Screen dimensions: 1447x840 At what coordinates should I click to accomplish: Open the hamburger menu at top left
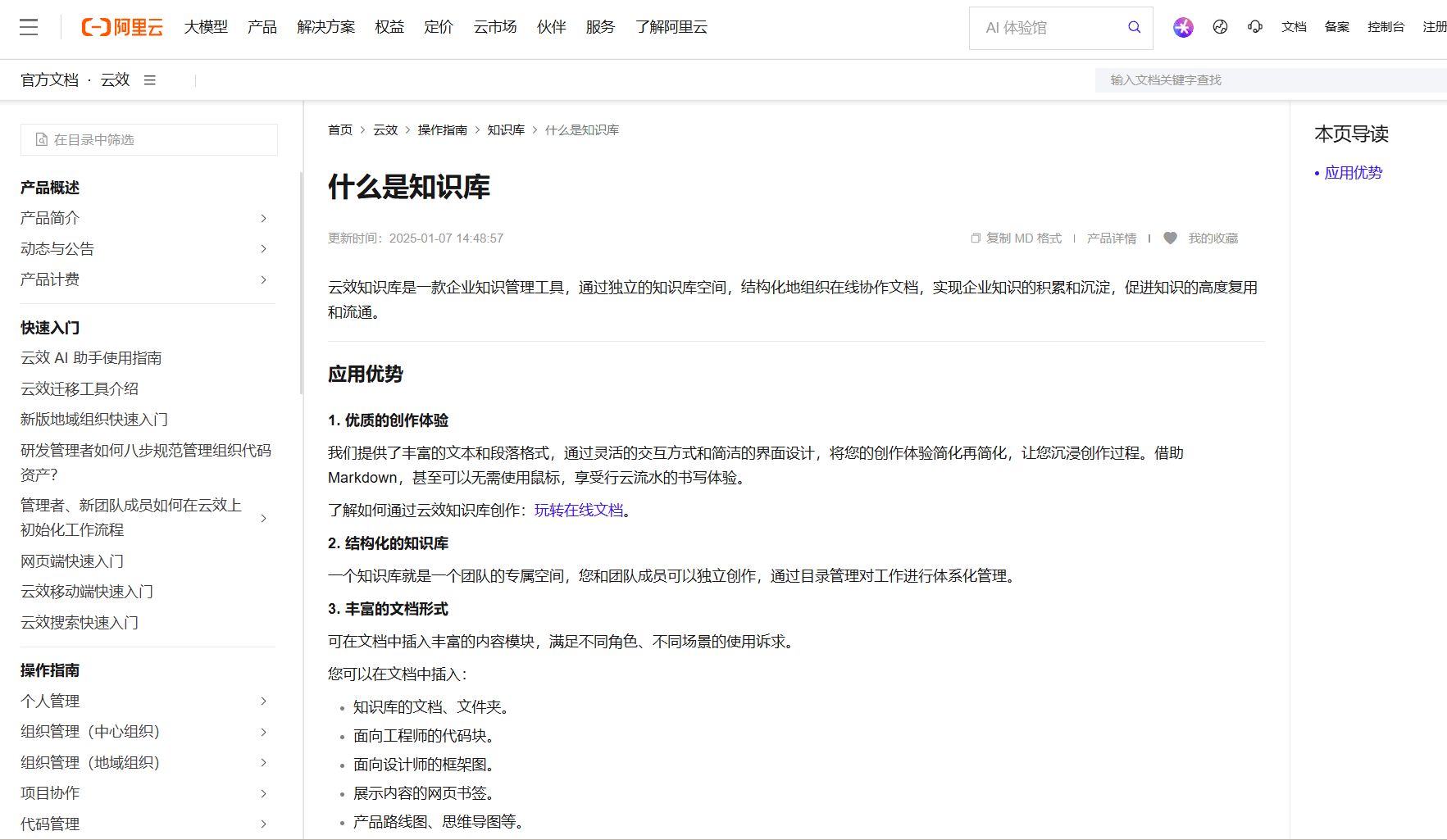(x=29, y=27)
